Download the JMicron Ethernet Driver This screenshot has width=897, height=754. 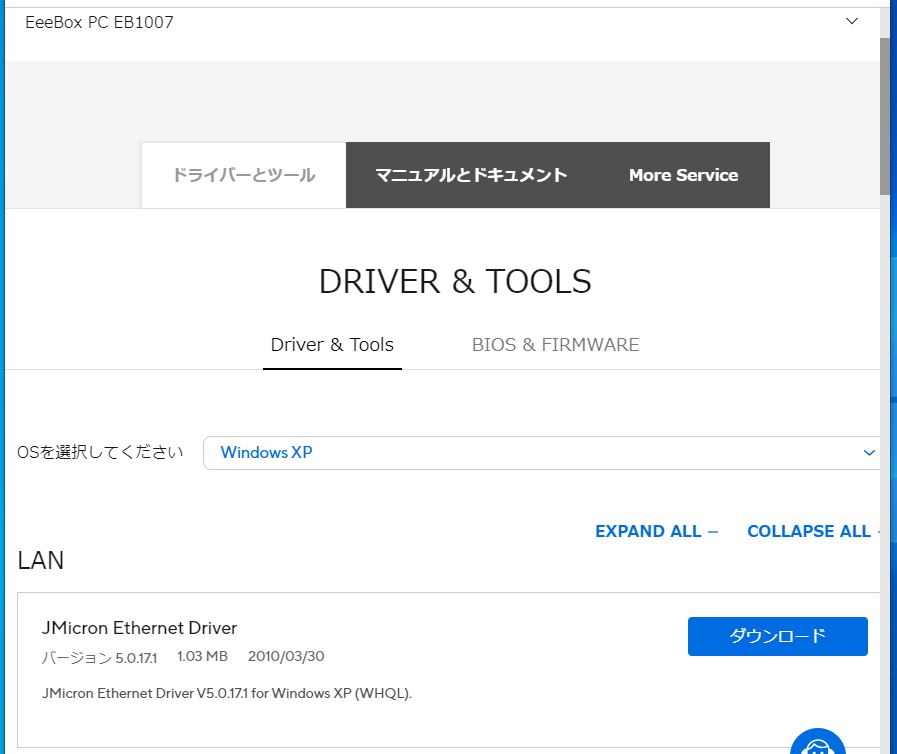tap(777, 636)
